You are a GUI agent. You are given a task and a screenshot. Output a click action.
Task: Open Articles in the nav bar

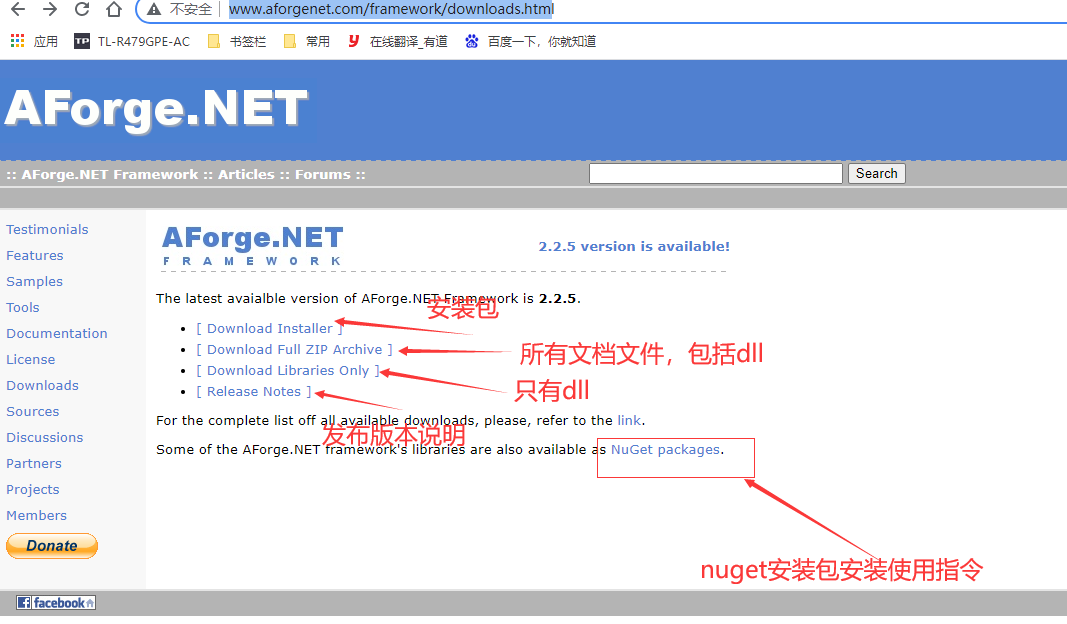[x=246, y=175]
